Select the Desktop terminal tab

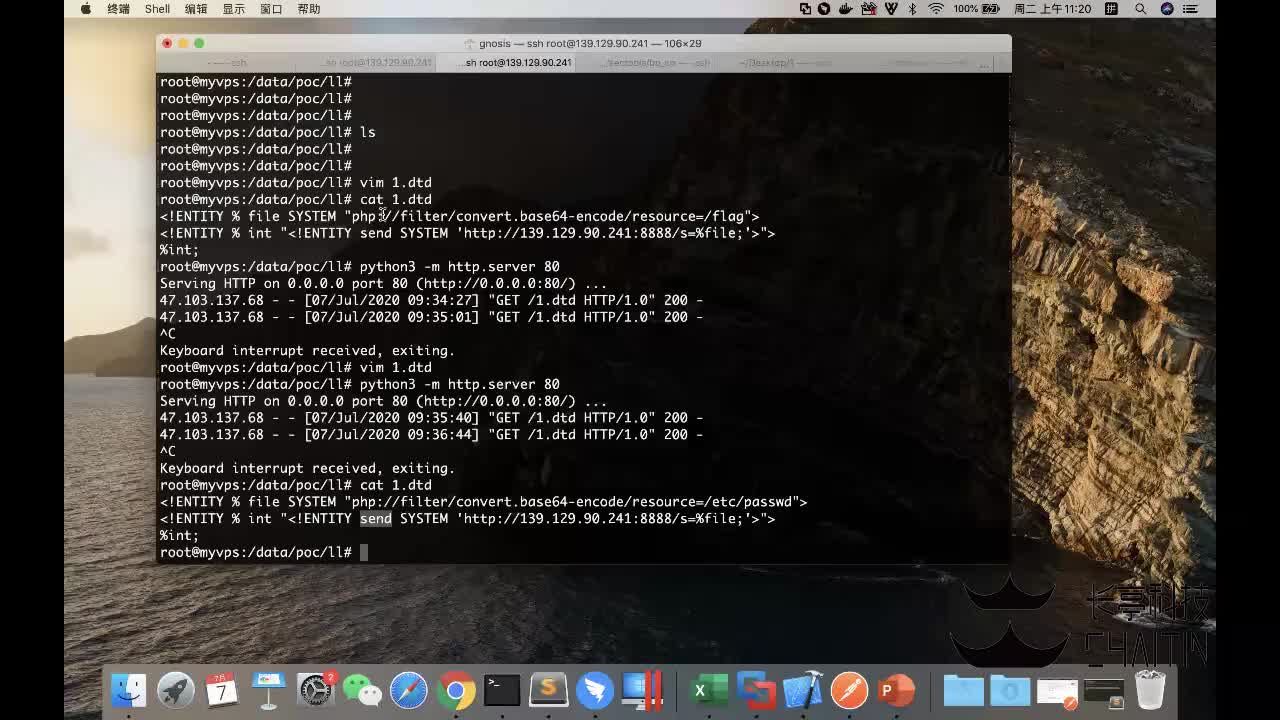(785, 63)
